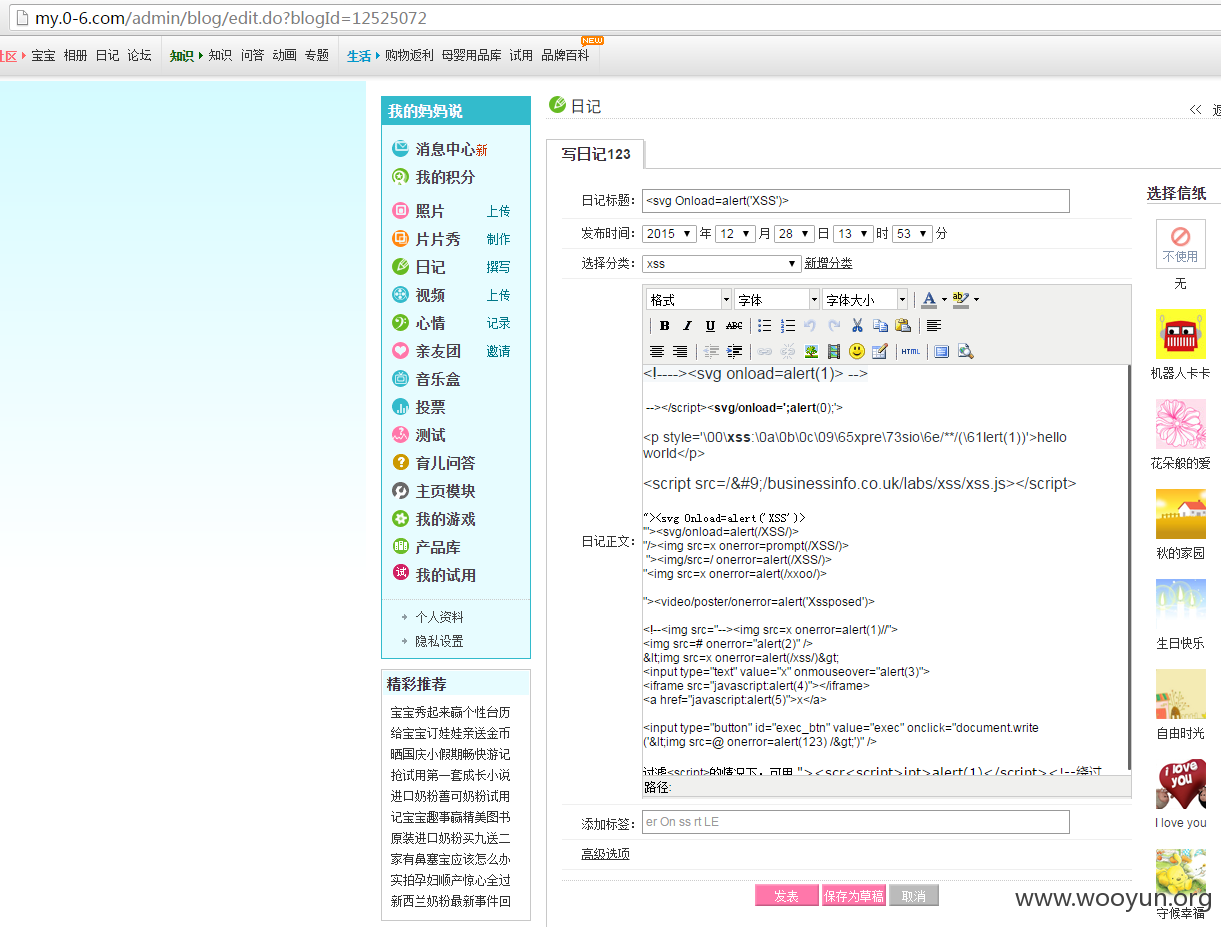Click the paste clipboard icon
This screenshot has height=927, width=1221.
(903, 325)
